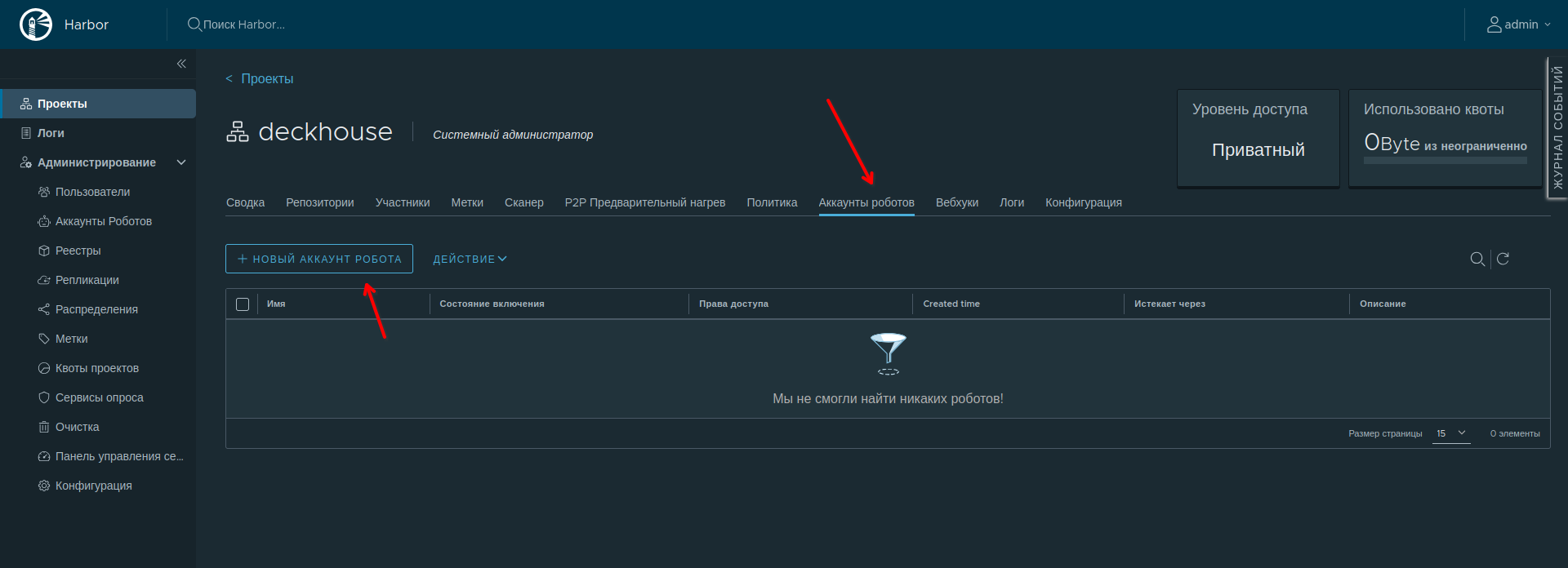Open Replications from the sidebar

click(x=87, y=280)
